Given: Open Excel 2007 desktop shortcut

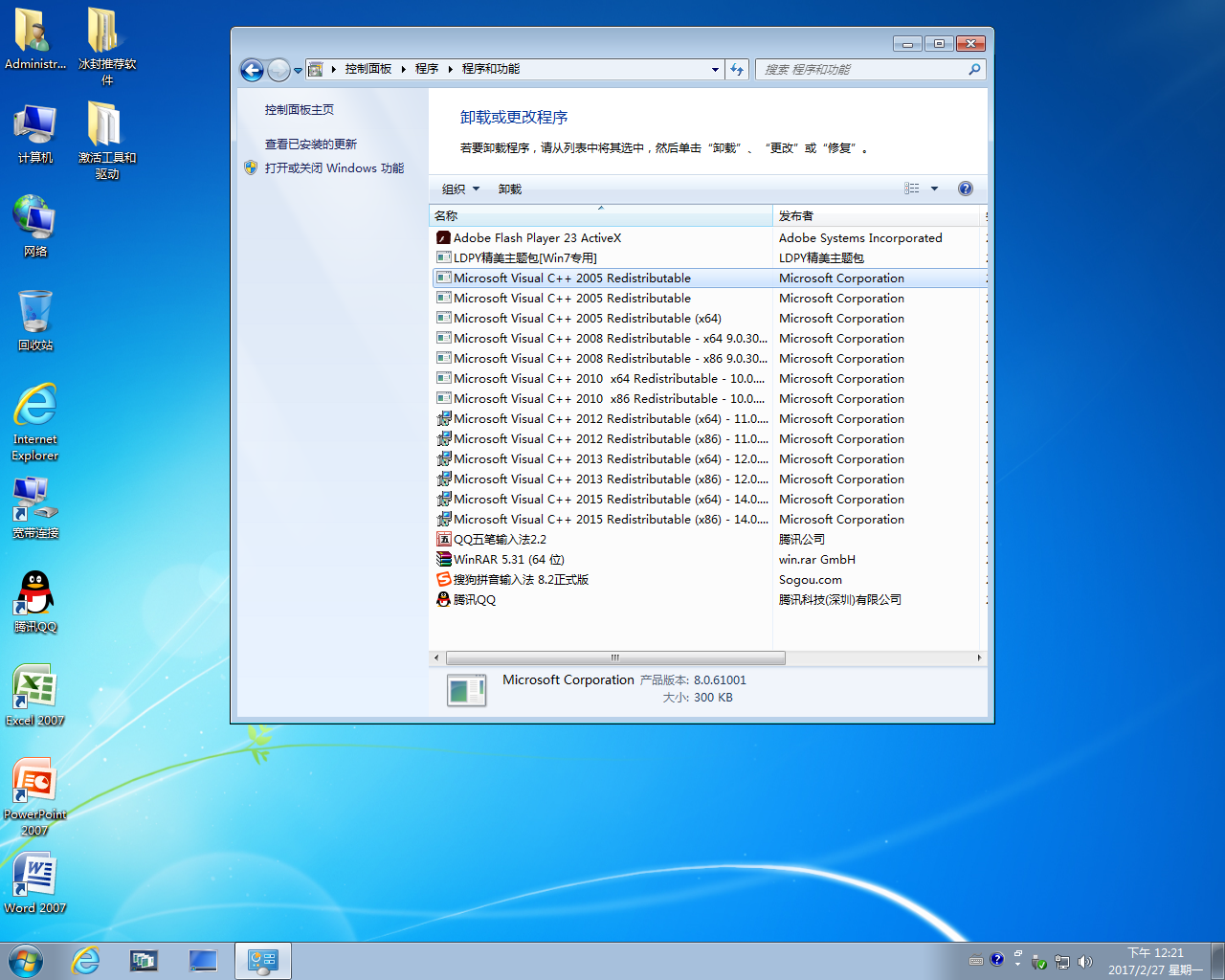Looking at the screenshot, I should [x=35, y=696].
